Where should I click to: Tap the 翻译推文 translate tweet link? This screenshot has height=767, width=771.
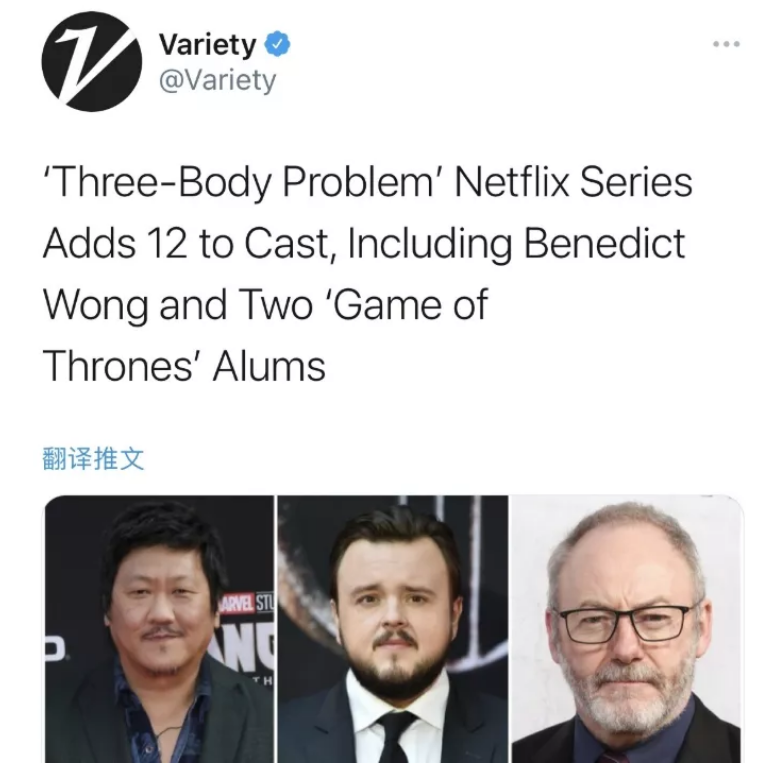(x=93, y=458)
